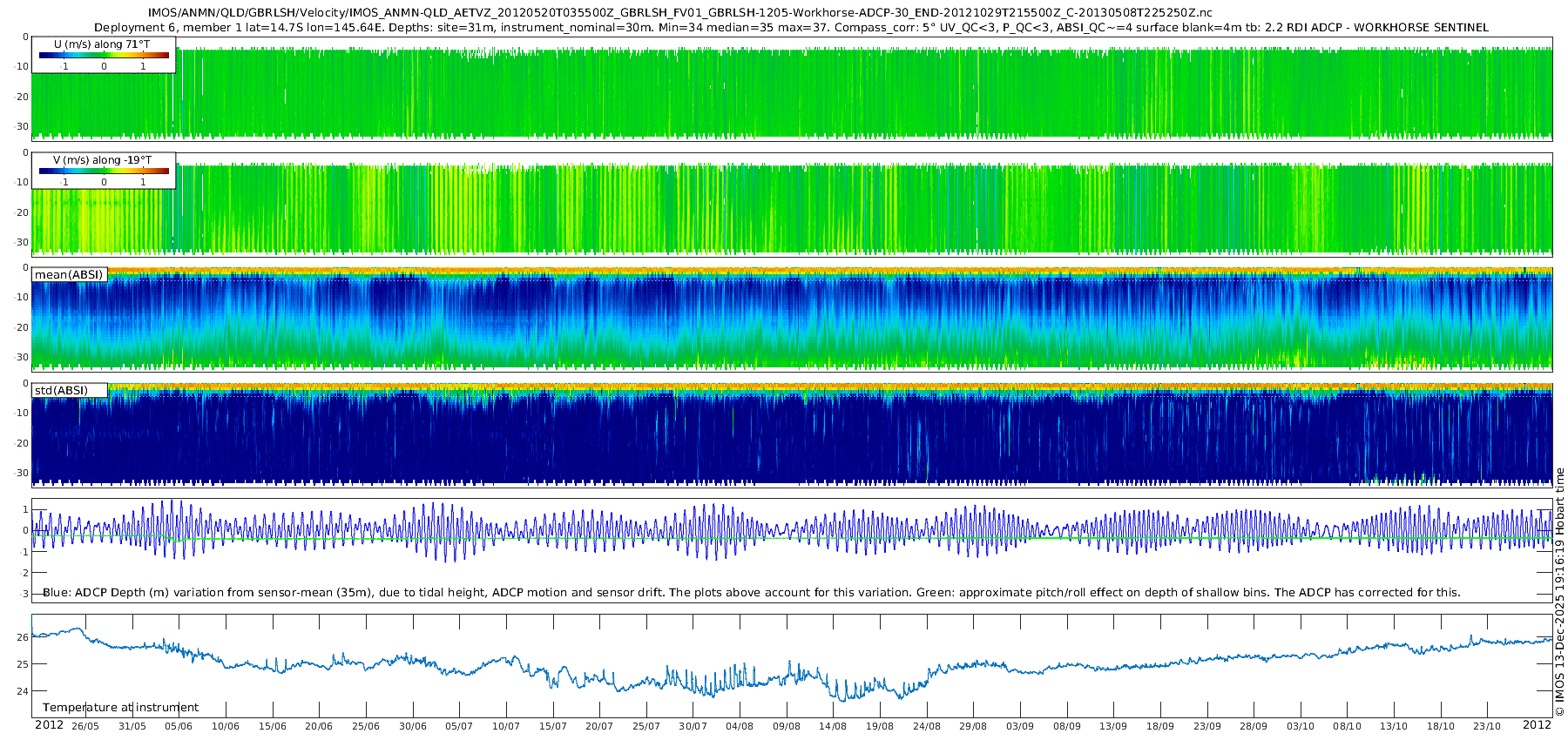The height and width of the screenshot is (740, 1568).
Task: Select the 'U (m/s) along 71°T' legend title
Action: click(102, 44)
